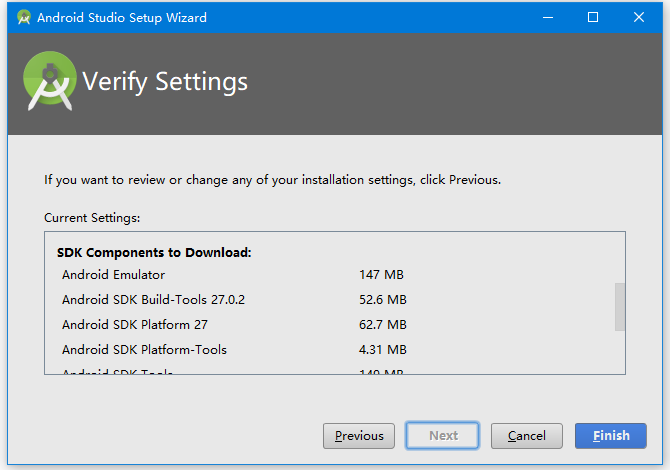The height and width of the screenshot is (470, 670).
Task: Click the Android SDK Platform-Tools entry
Action: (144, 350)
